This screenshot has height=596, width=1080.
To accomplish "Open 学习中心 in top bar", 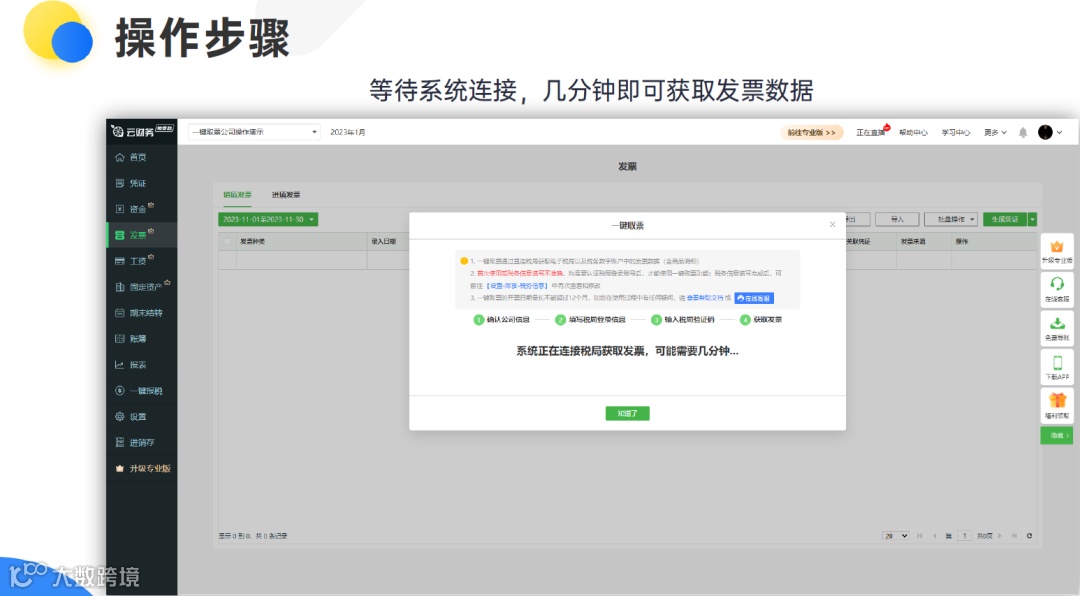I will click(x=955, y=132).
